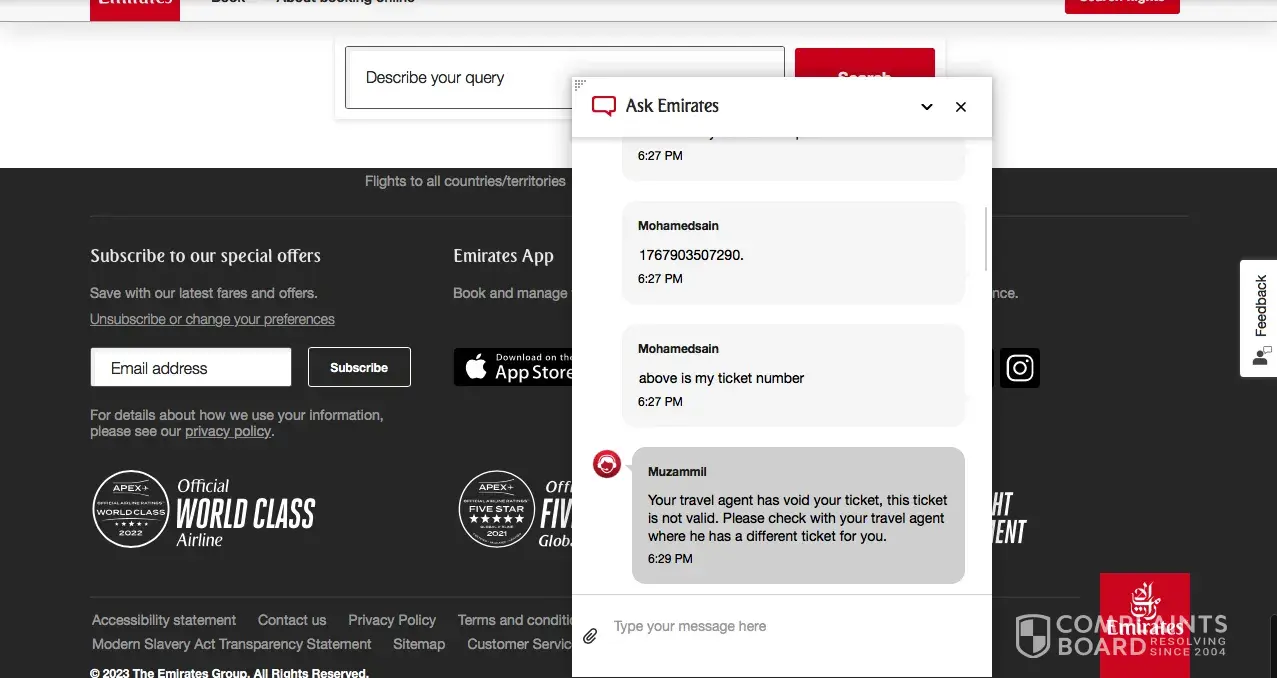Collapse the Ask Emirates chat with chevron
Screen dimensions: 1277x678
(927, 107)
